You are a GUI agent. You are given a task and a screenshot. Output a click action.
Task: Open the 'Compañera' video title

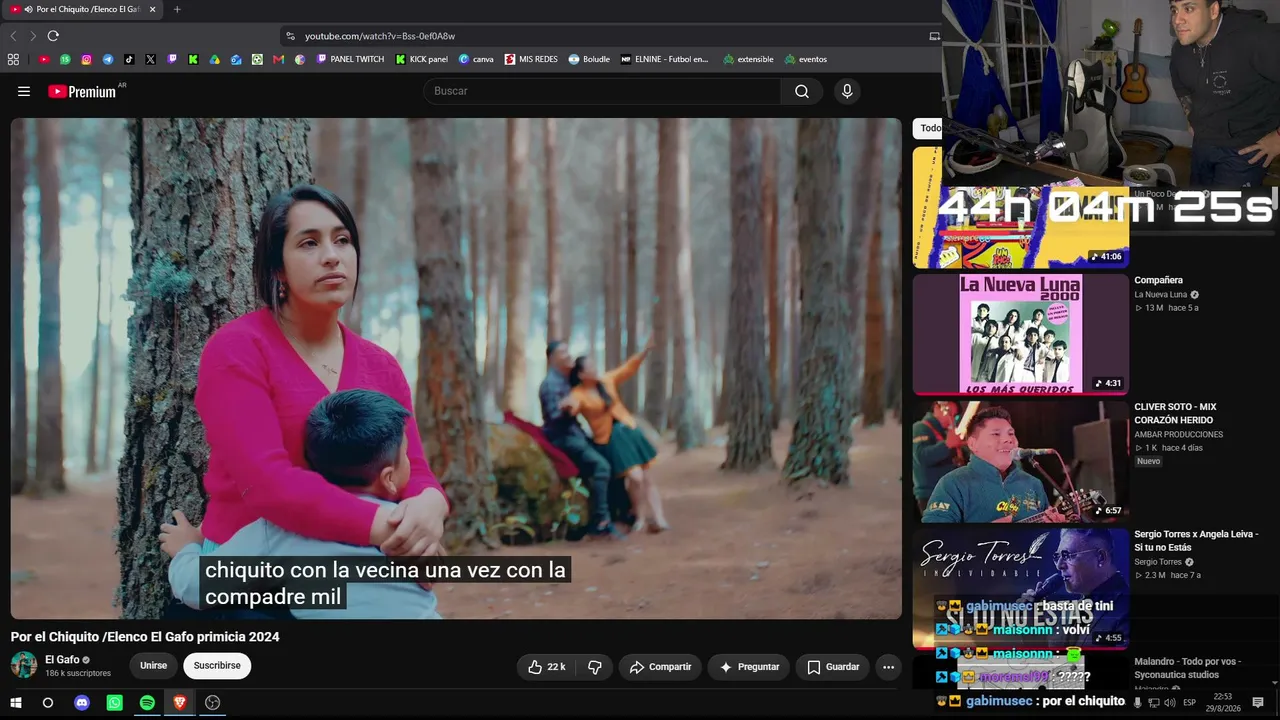click(1158, 280)
